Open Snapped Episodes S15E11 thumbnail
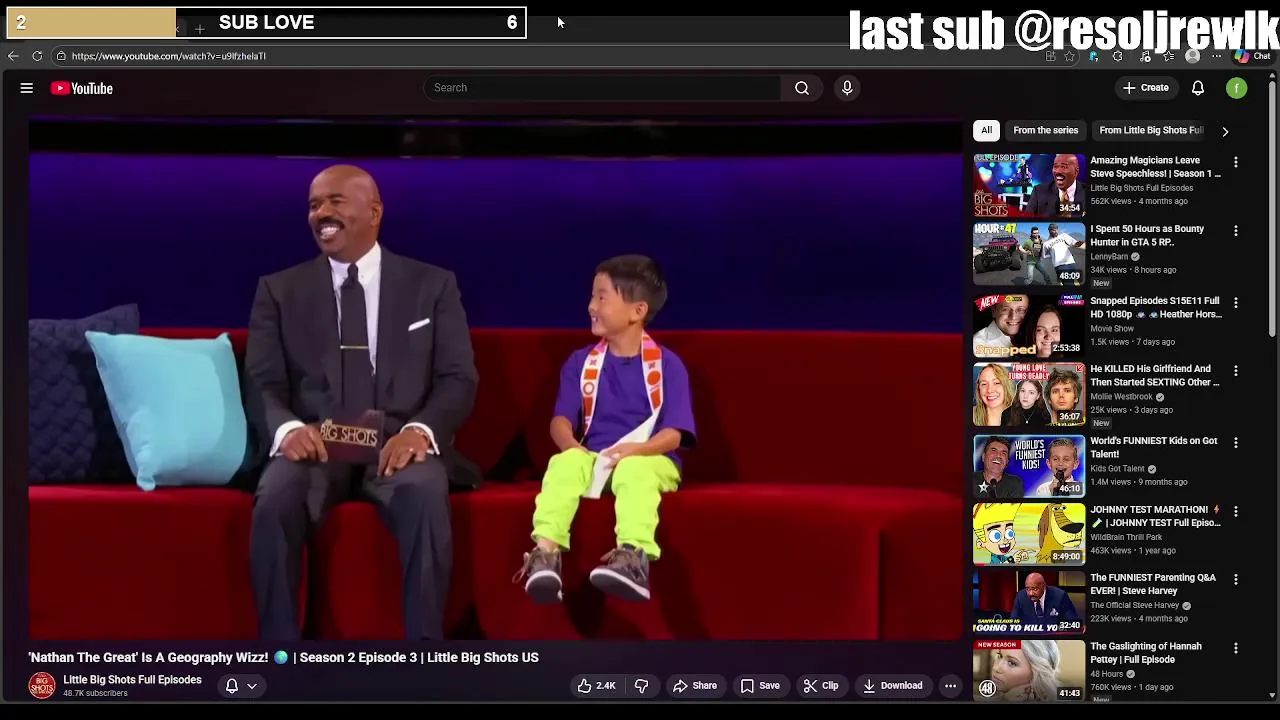 click(x=1029, y=326)
